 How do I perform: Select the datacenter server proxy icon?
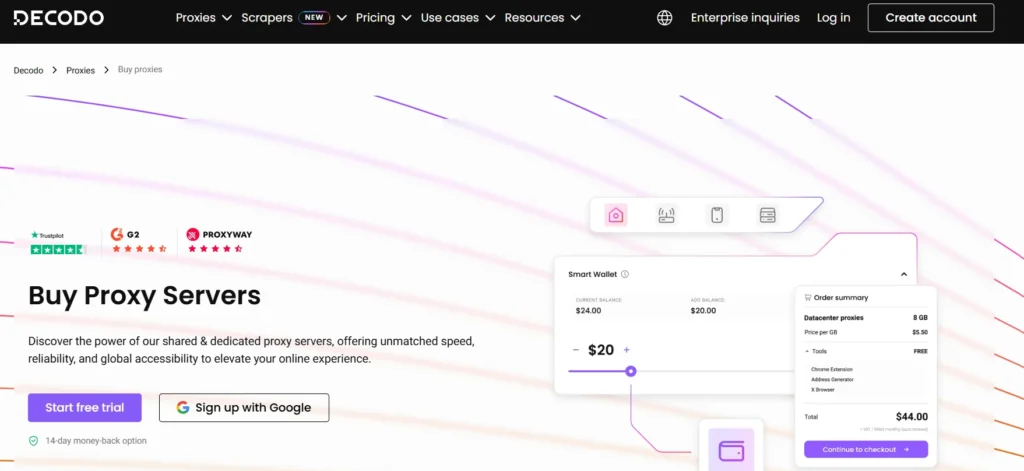coord(767,215)
